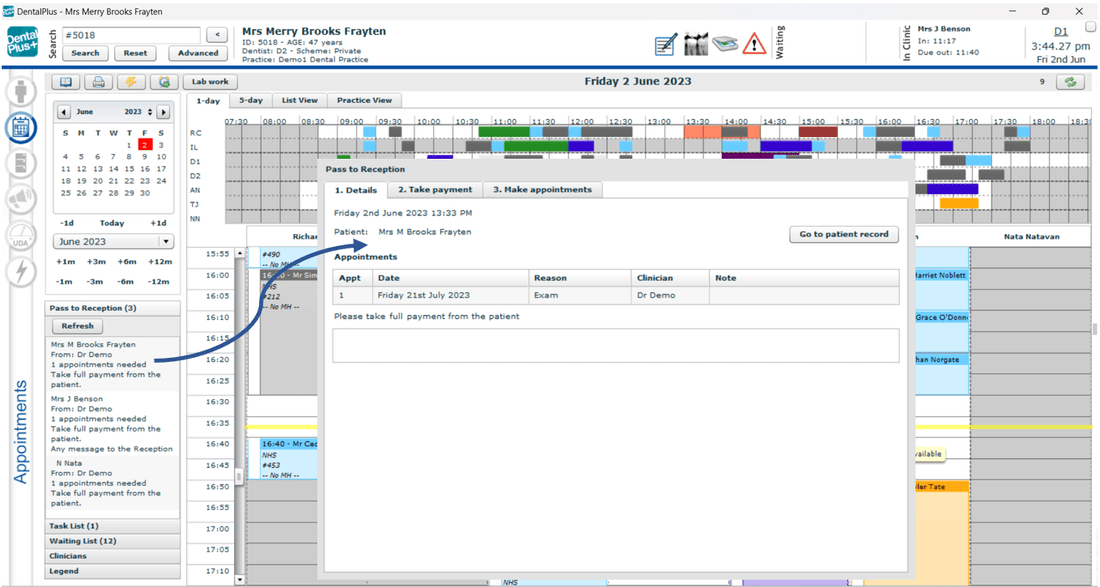Click the megaphone marketing sidebar icon
The width and height of the screenshot is (1100, 587).
coord(21,200)
